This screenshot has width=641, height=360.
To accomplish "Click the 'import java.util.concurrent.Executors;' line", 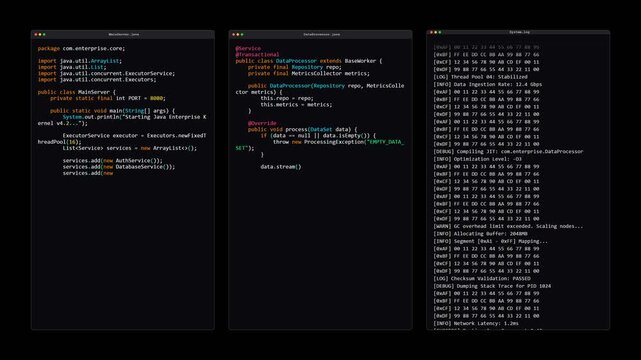I will [97, 79].
